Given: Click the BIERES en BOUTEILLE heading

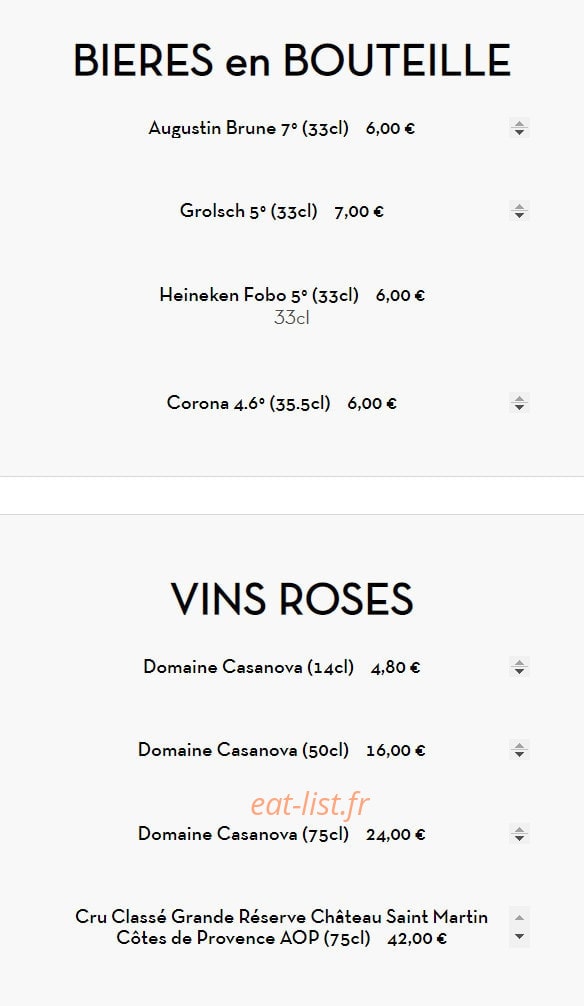Looking at the screenshot, I should [x=292, y=61].
